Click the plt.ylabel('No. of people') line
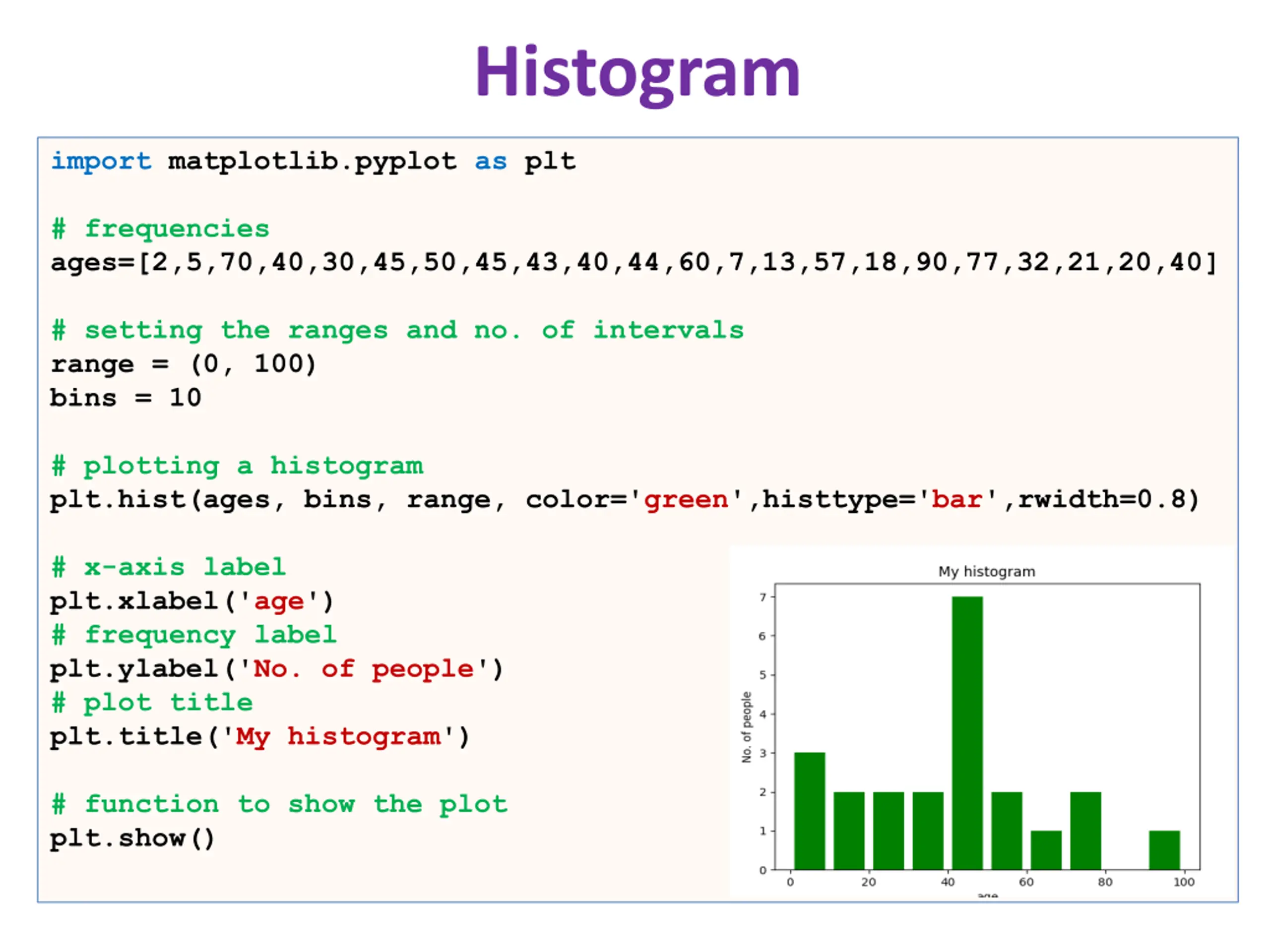Screen dimensions: 1270x952 pyautogui.click(x=277, y=669)
